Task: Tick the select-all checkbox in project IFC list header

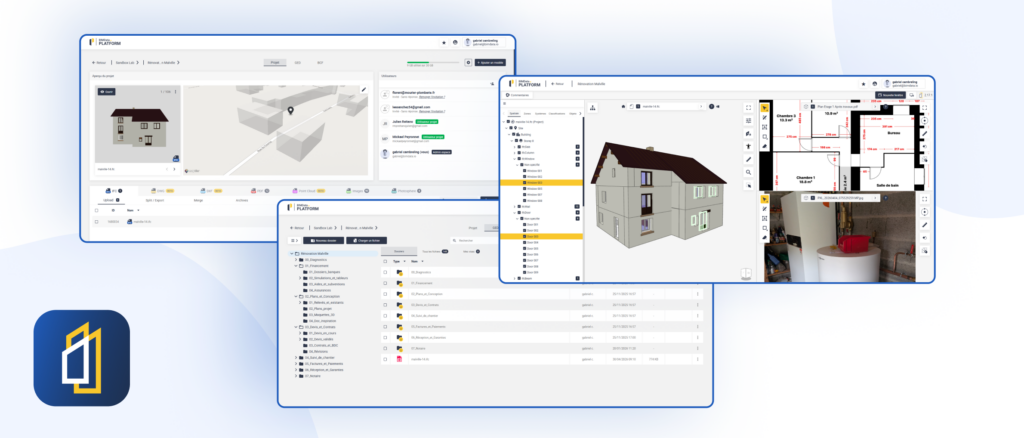Action: [x=97, y=210]
